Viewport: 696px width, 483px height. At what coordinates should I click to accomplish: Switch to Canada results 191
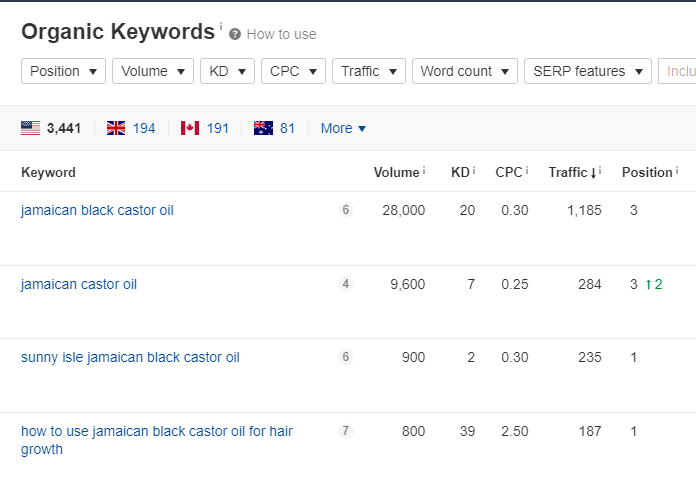tap(218, 128)
